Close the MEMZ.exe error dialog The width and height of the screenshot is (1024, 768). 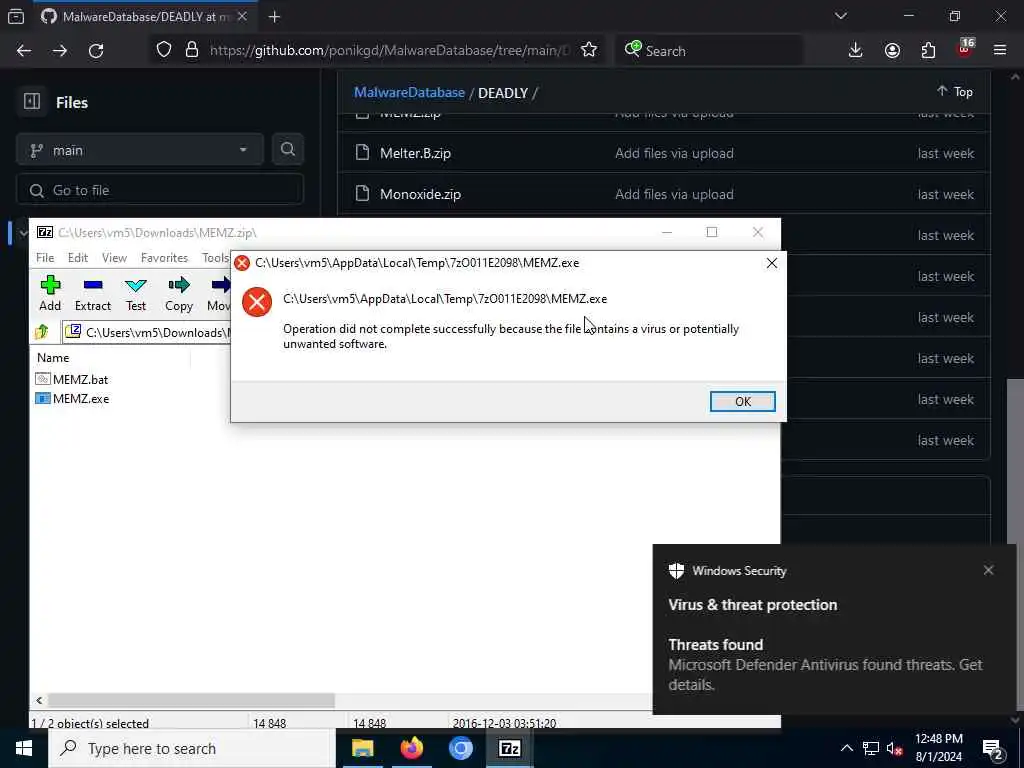[771, 263]
